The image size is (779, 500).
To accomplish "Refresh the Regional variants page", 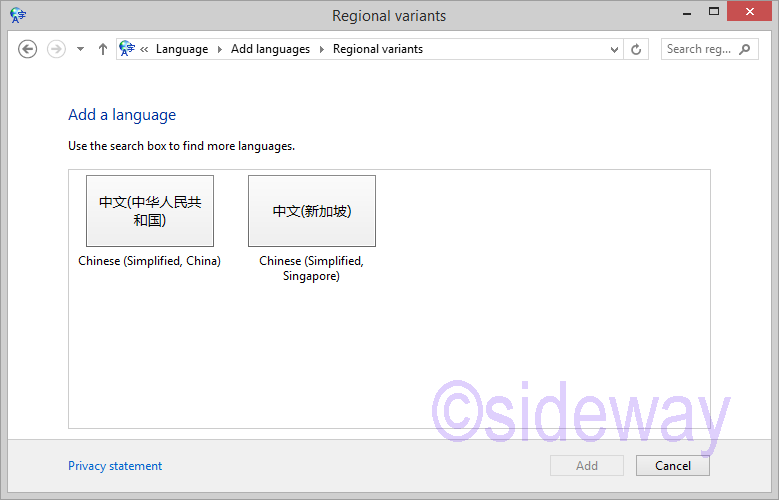I will pyautogui.click(x=637, y=49).
